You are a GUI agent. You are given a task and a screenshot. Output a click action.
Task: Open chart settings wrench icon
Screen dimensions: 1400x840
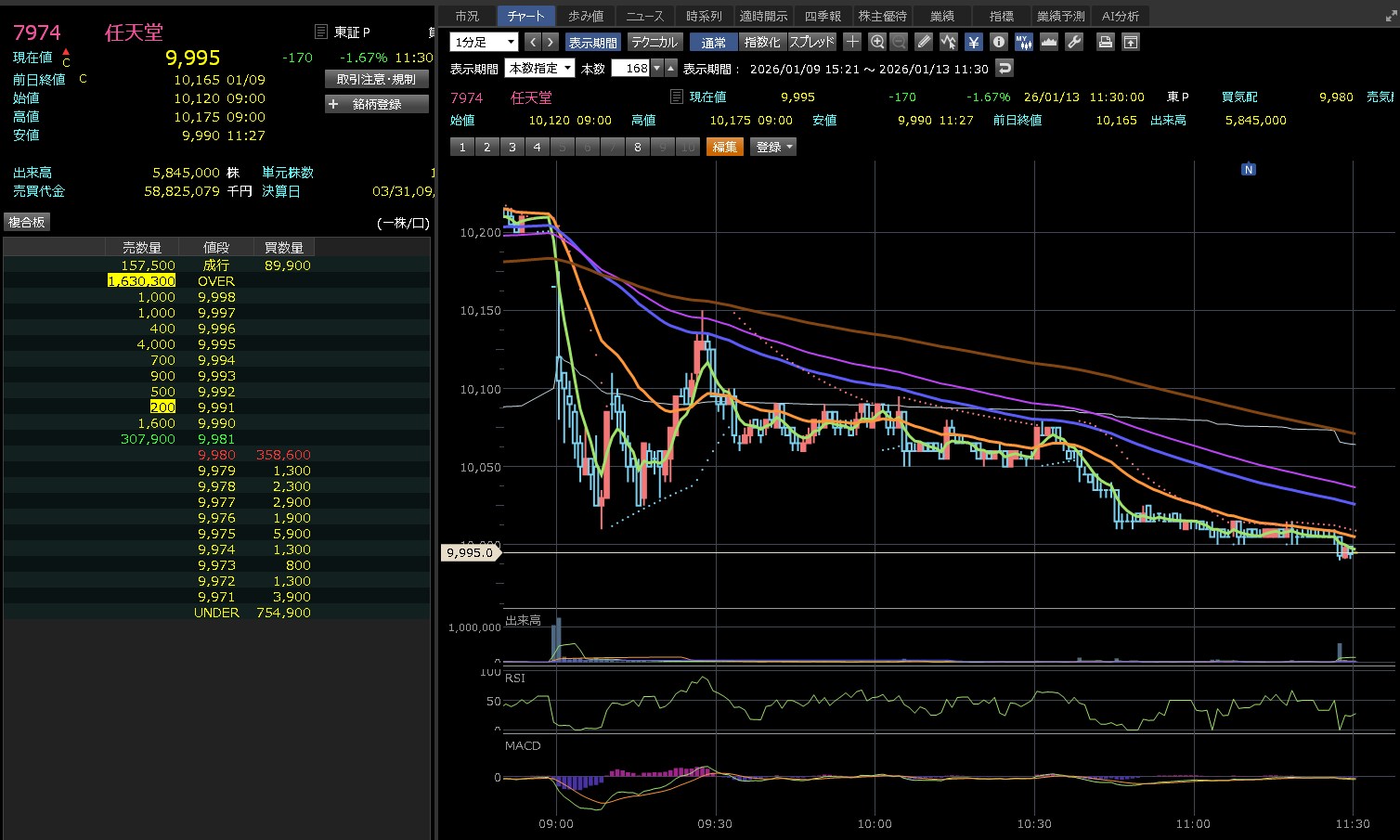tap(1074, 42)
